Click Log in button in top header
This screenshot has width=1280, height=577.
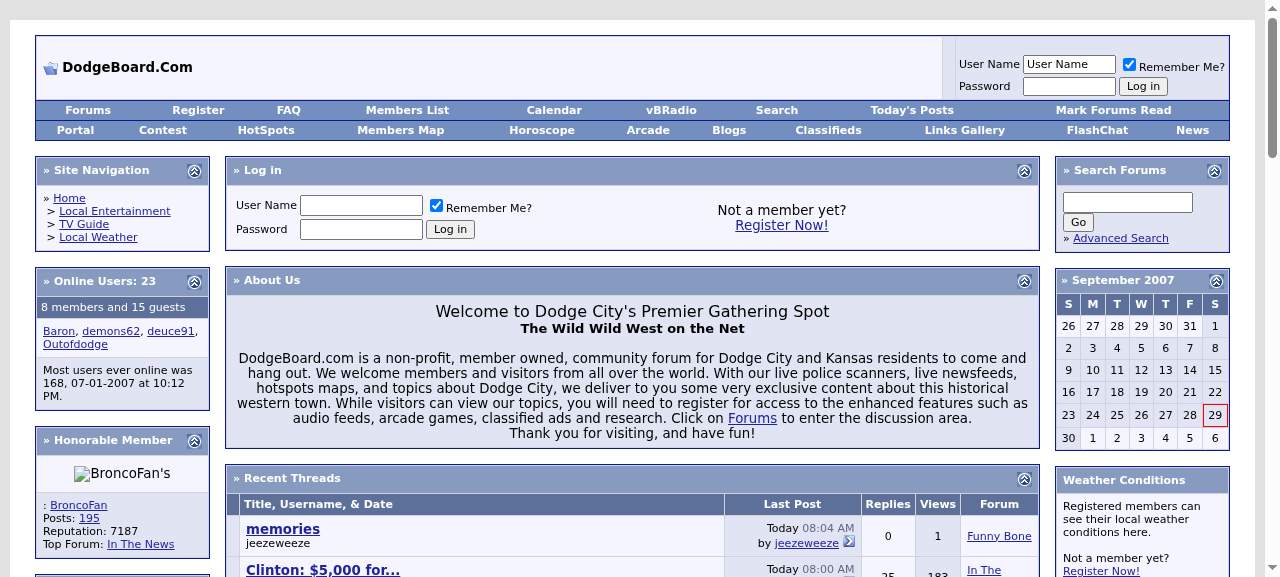click(x=1143, y=86)
